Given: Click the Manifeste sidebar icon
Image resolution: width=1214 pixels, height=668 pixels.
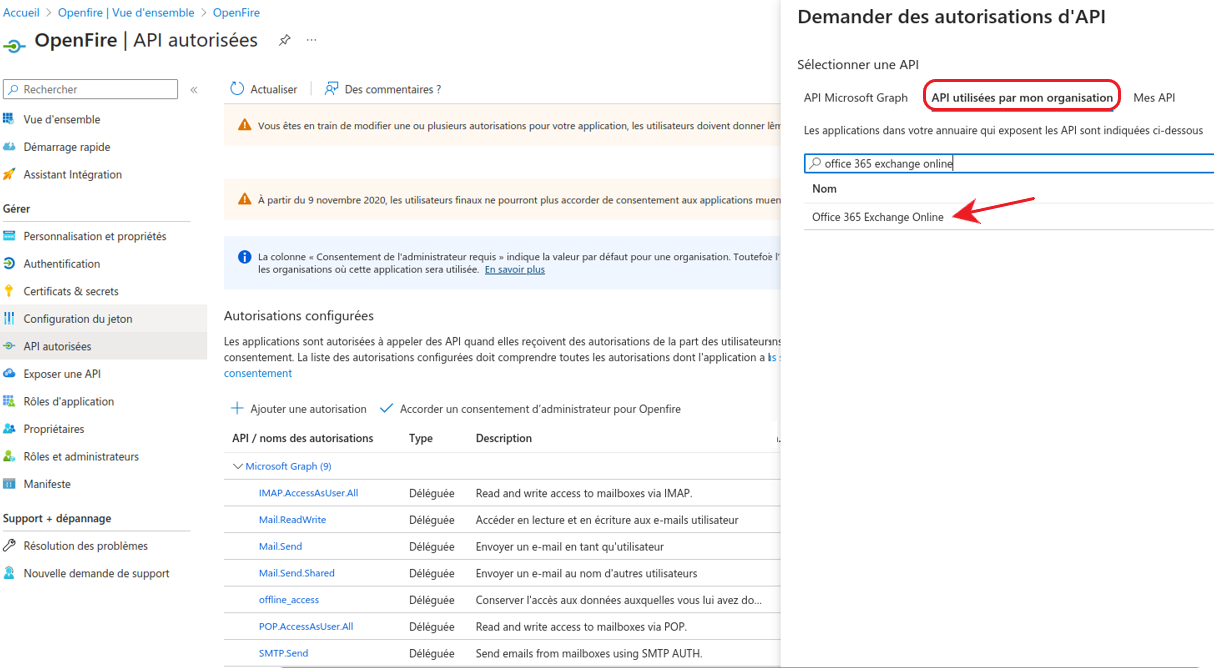Looking at the screenshot, I should click(x=10, y=484).
